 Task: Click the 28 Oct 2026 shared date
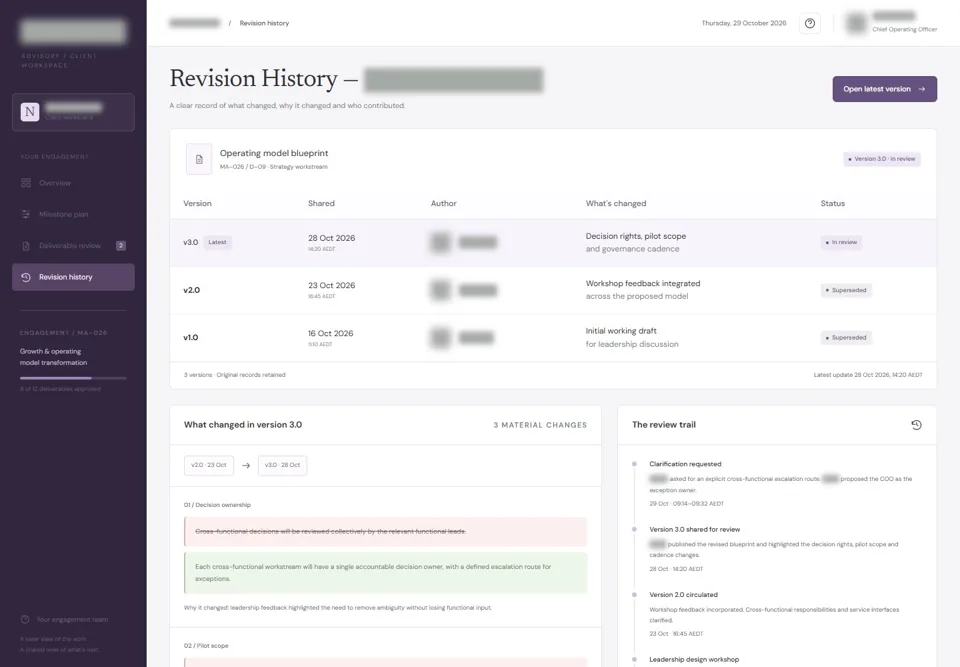(331, 238)
